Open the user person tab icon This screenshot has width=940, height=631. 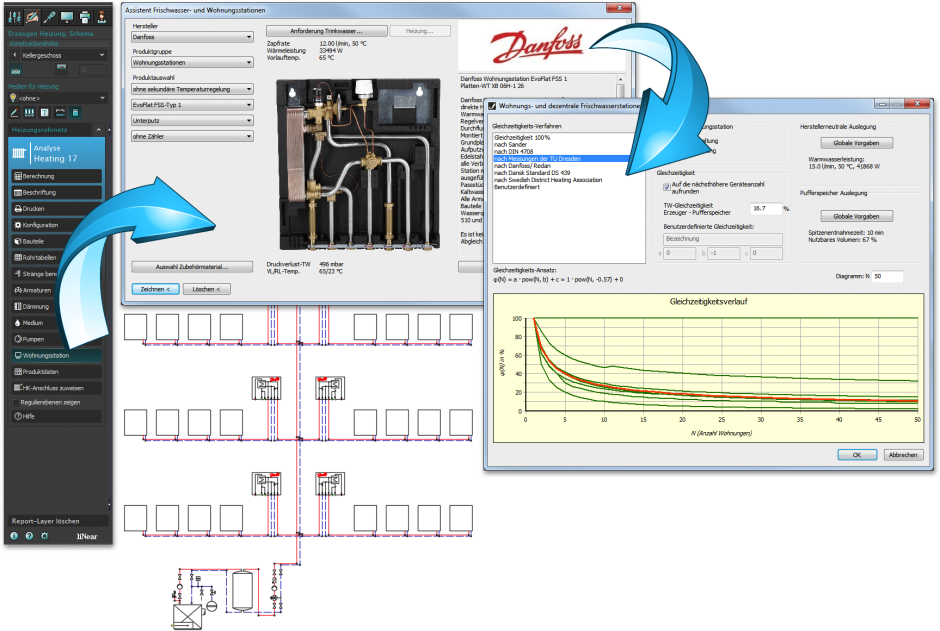click(x=102, y=17)
